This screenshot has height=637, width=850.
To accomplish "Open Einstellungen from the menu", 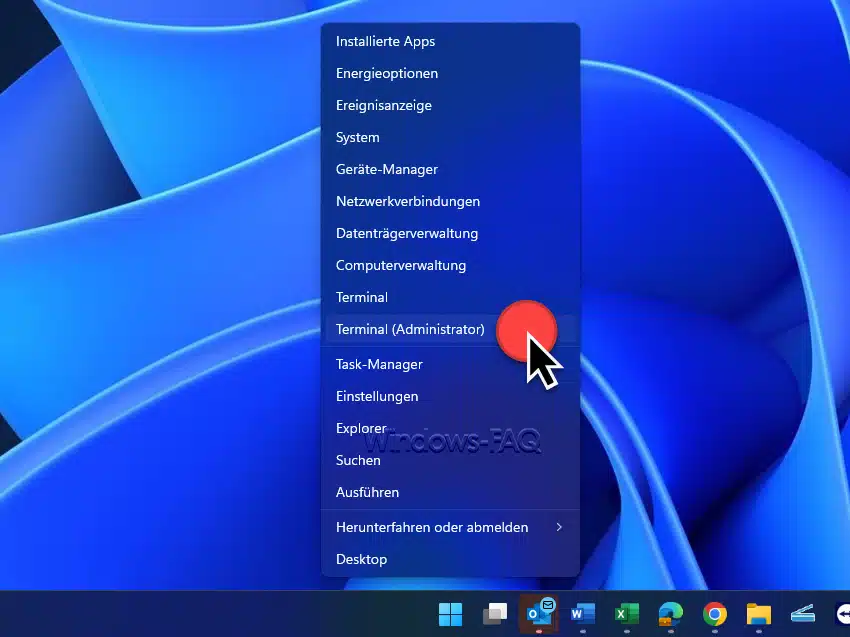I will tap(450, 396).
